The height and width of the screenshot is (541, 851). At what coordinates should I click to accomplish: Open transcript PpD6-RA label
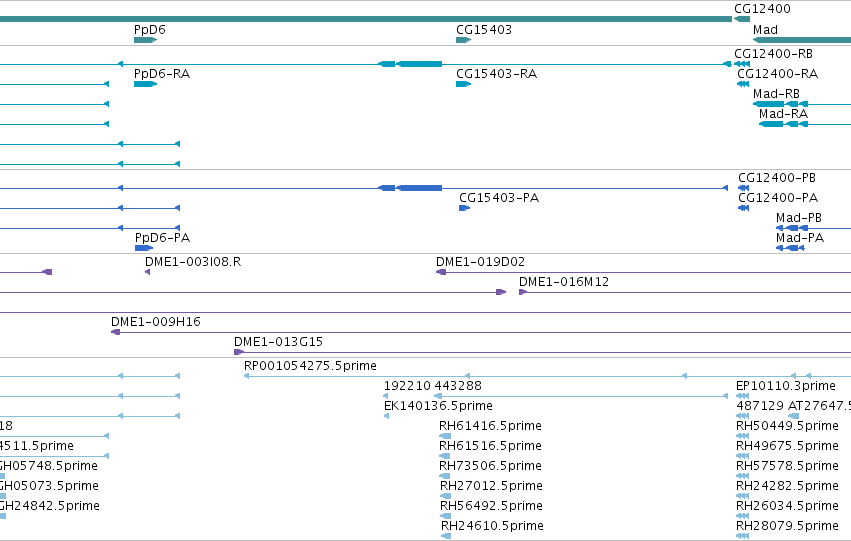(x=162, y=74)
